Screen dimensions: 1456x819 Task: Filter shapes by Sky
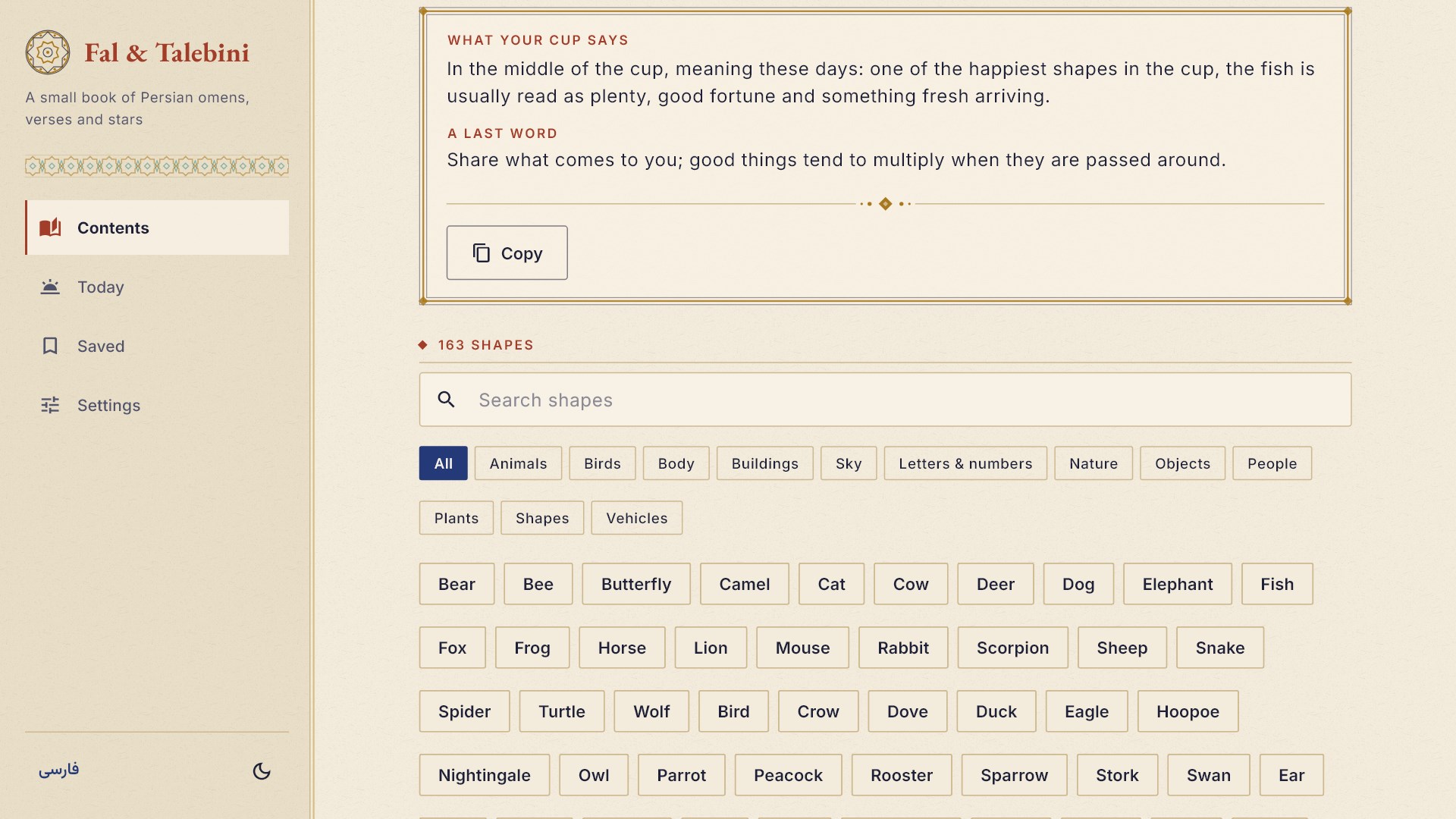[x=849, y=463]
